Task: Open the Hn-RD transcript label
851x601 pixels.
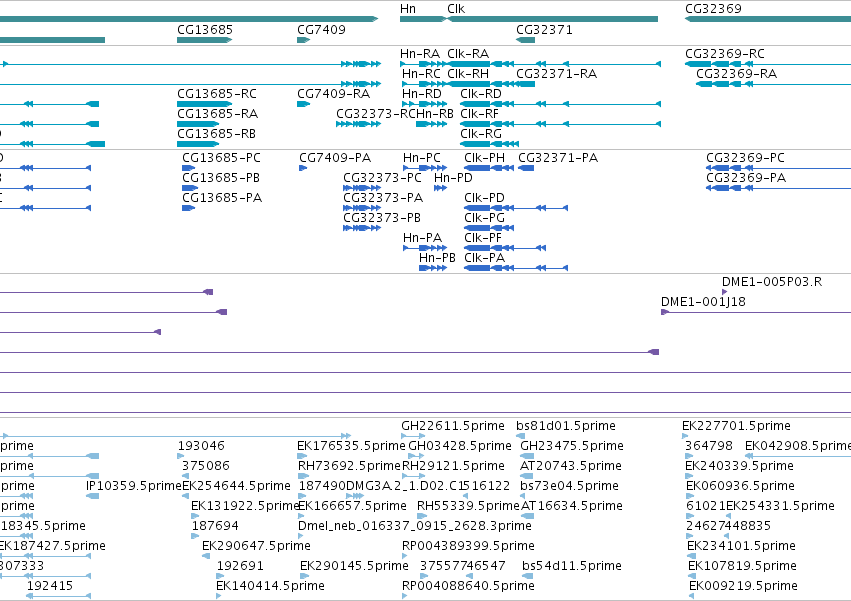Action: [422, 94]
